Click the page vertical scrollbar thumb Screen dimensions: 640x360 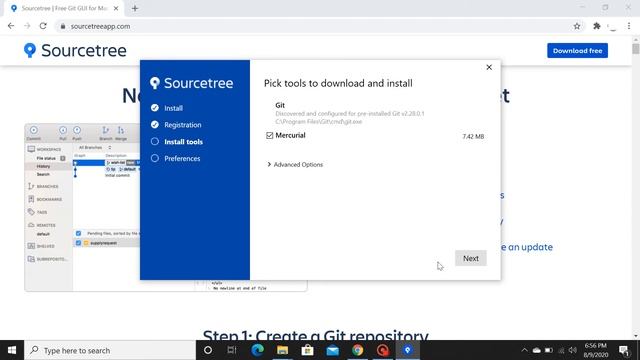[x=636, y=48]
